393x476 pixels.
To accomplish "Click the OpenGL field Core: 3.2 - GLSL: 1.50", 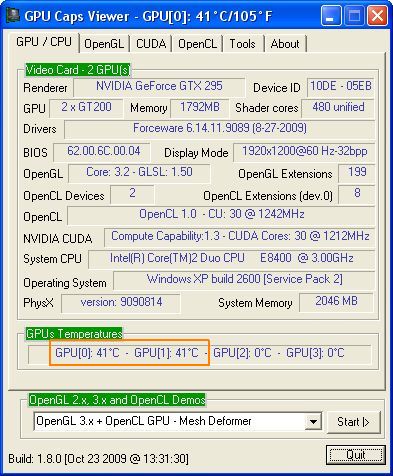I will (139, 173).
